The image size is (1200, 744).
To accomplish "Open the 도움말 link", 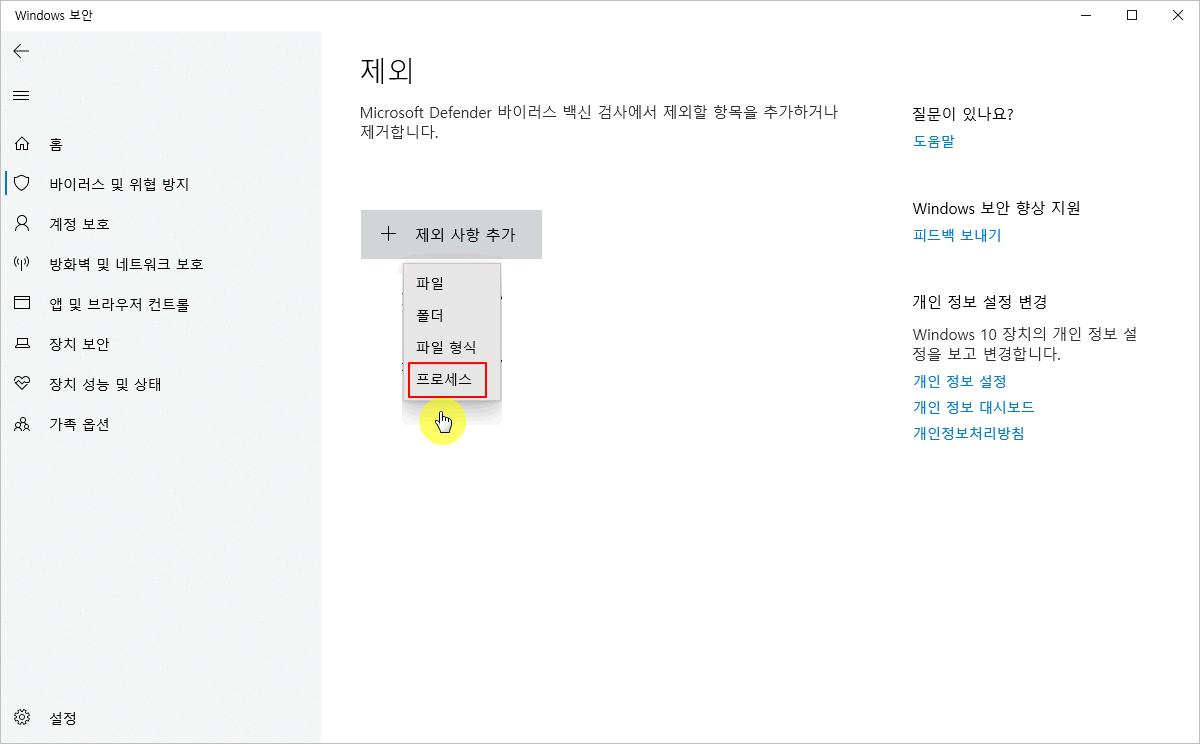I will (x=934, y=141).
